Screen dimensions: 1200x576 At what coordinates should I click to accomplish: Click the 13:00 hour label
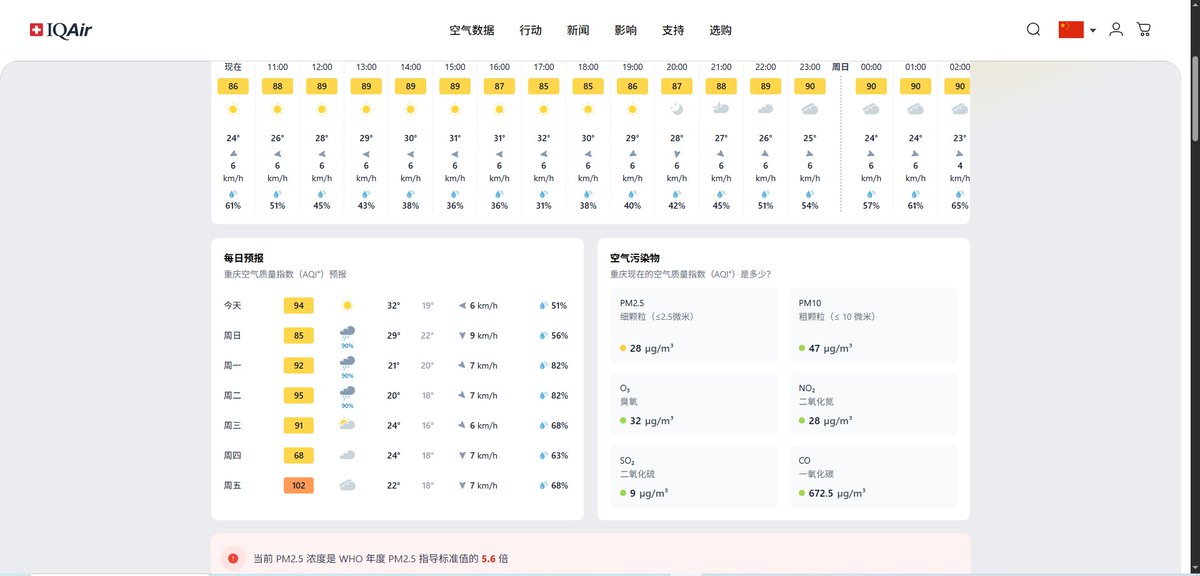[366, 67]
